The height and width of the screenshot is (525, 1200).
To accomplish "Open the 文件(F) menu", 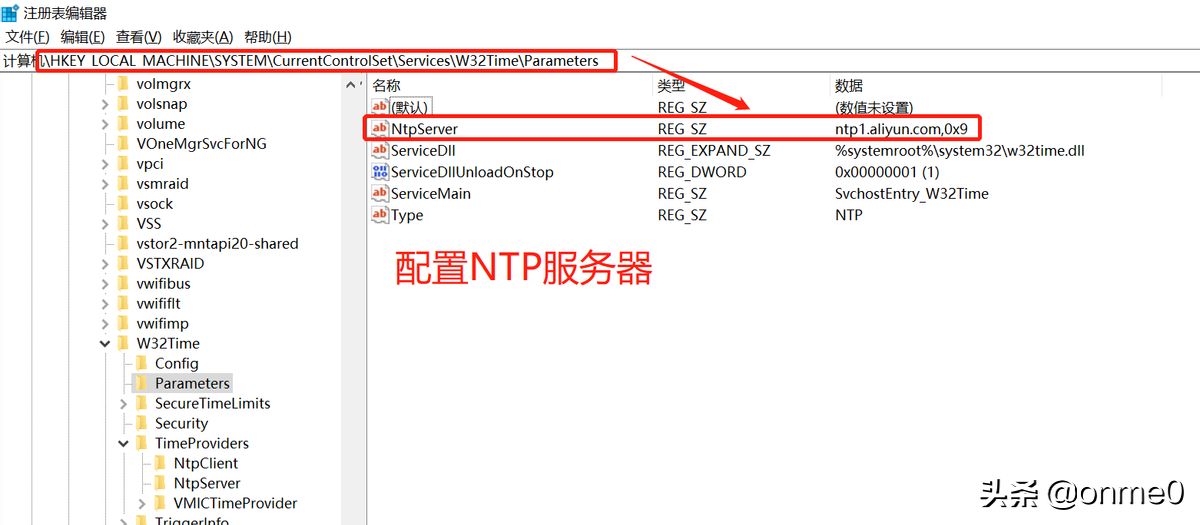I will coord(27,37).
